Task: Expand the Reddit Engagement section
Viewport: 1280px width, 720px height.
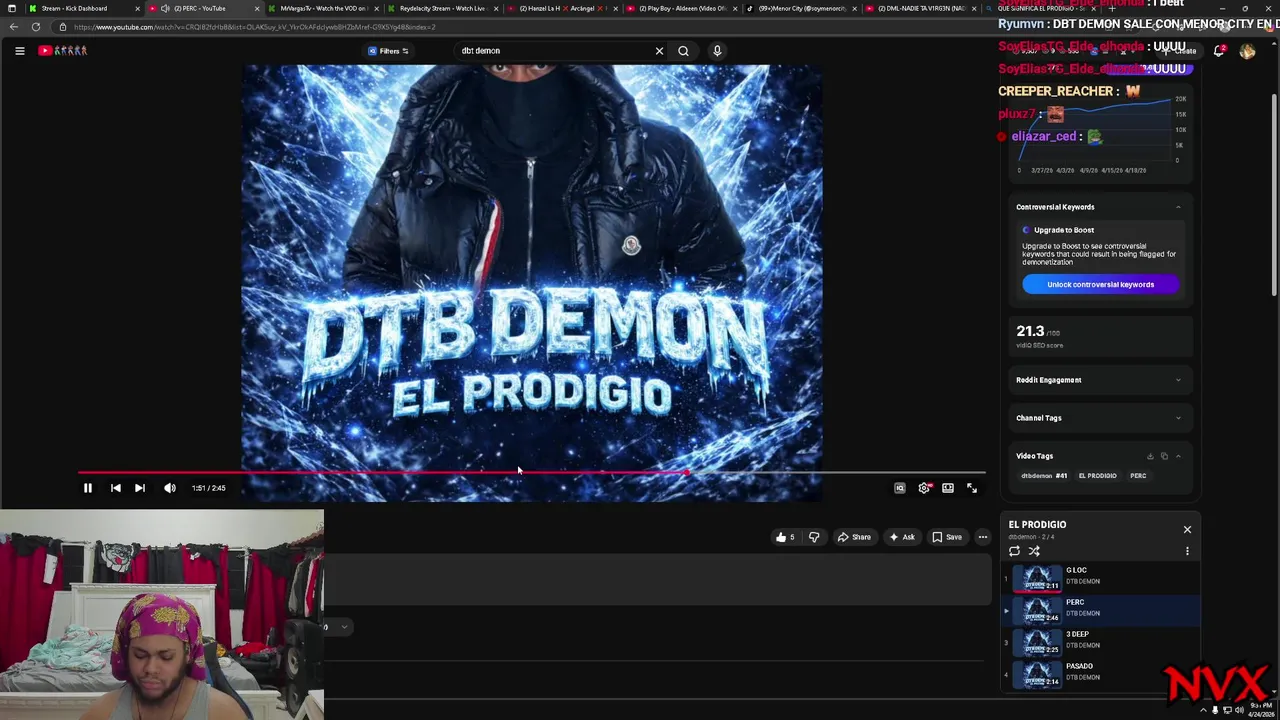Action: (1178, 380)
